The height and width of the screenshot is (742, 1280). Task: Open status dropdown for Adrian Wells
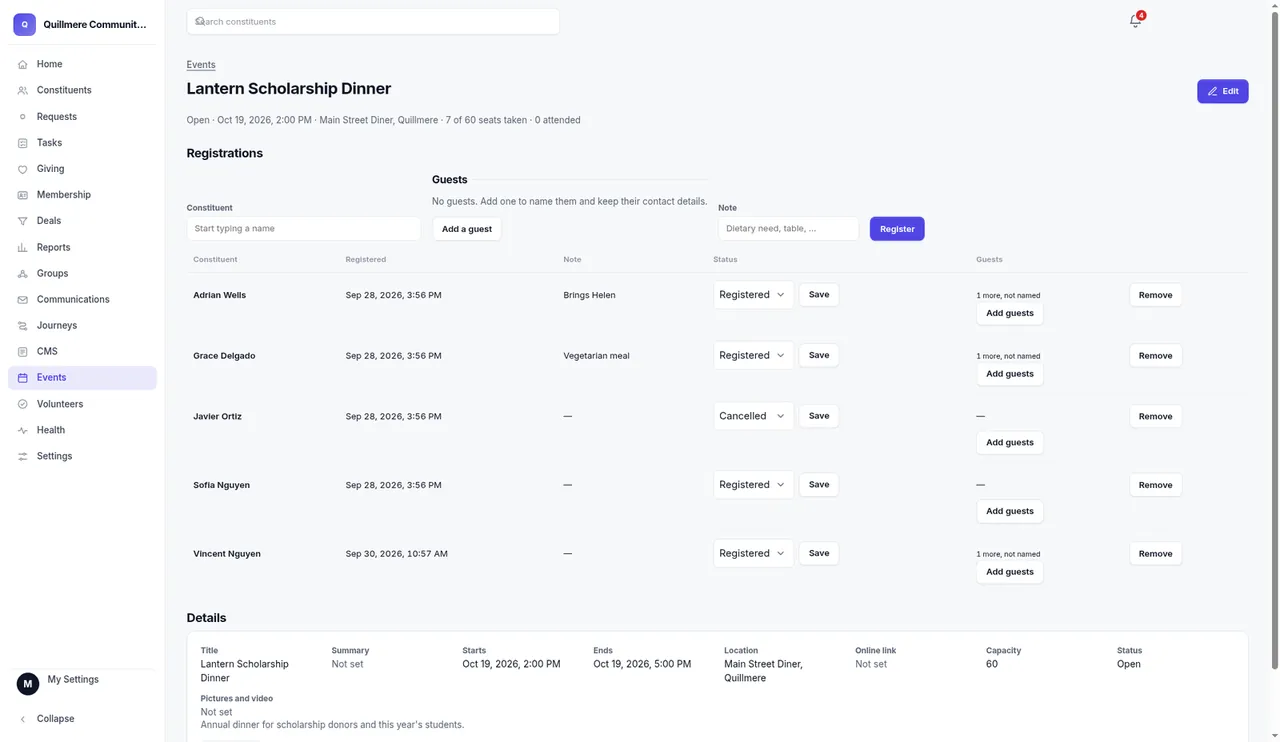753,295
